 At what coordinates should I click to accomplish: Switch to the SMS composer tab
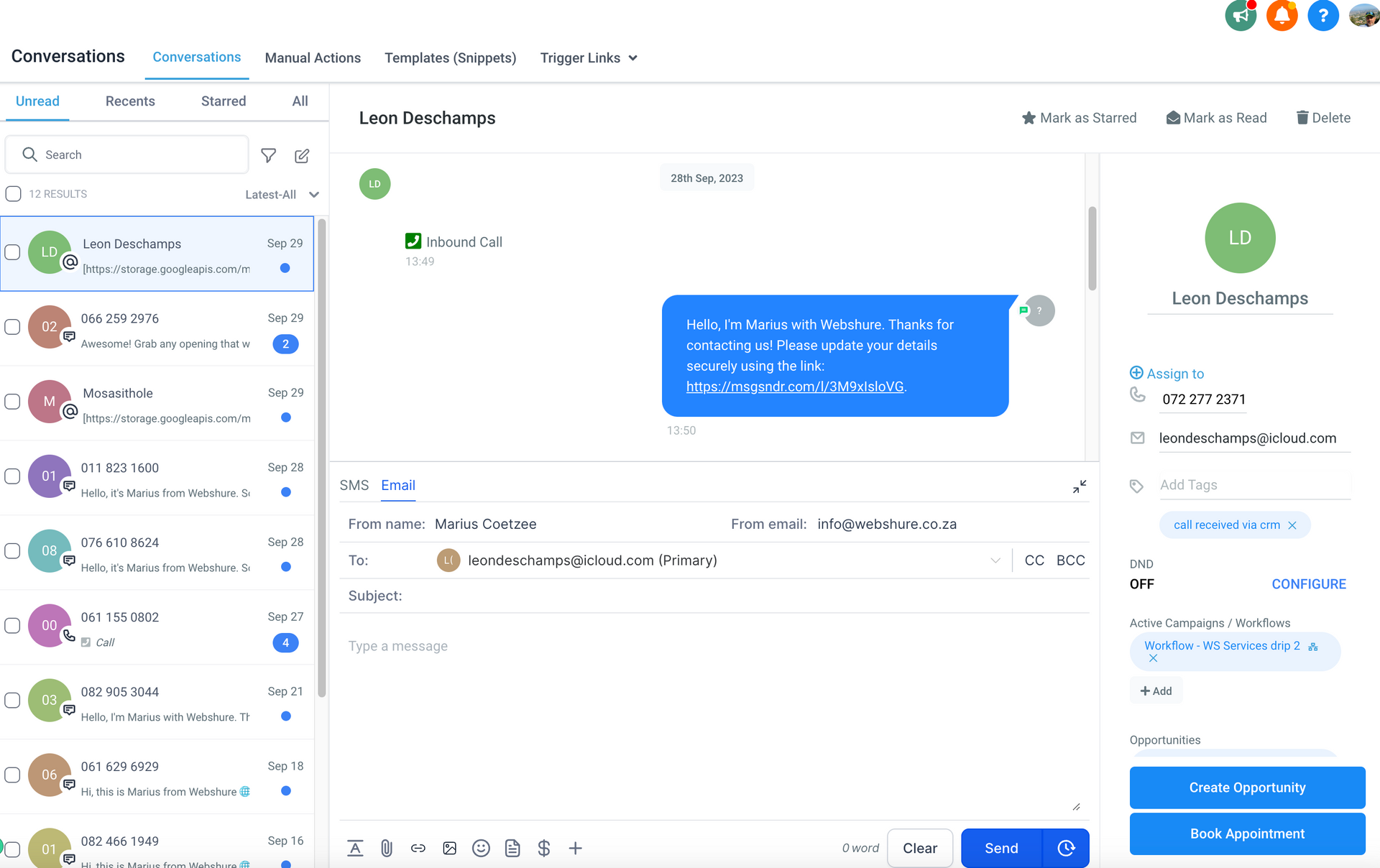click(354, 485)
